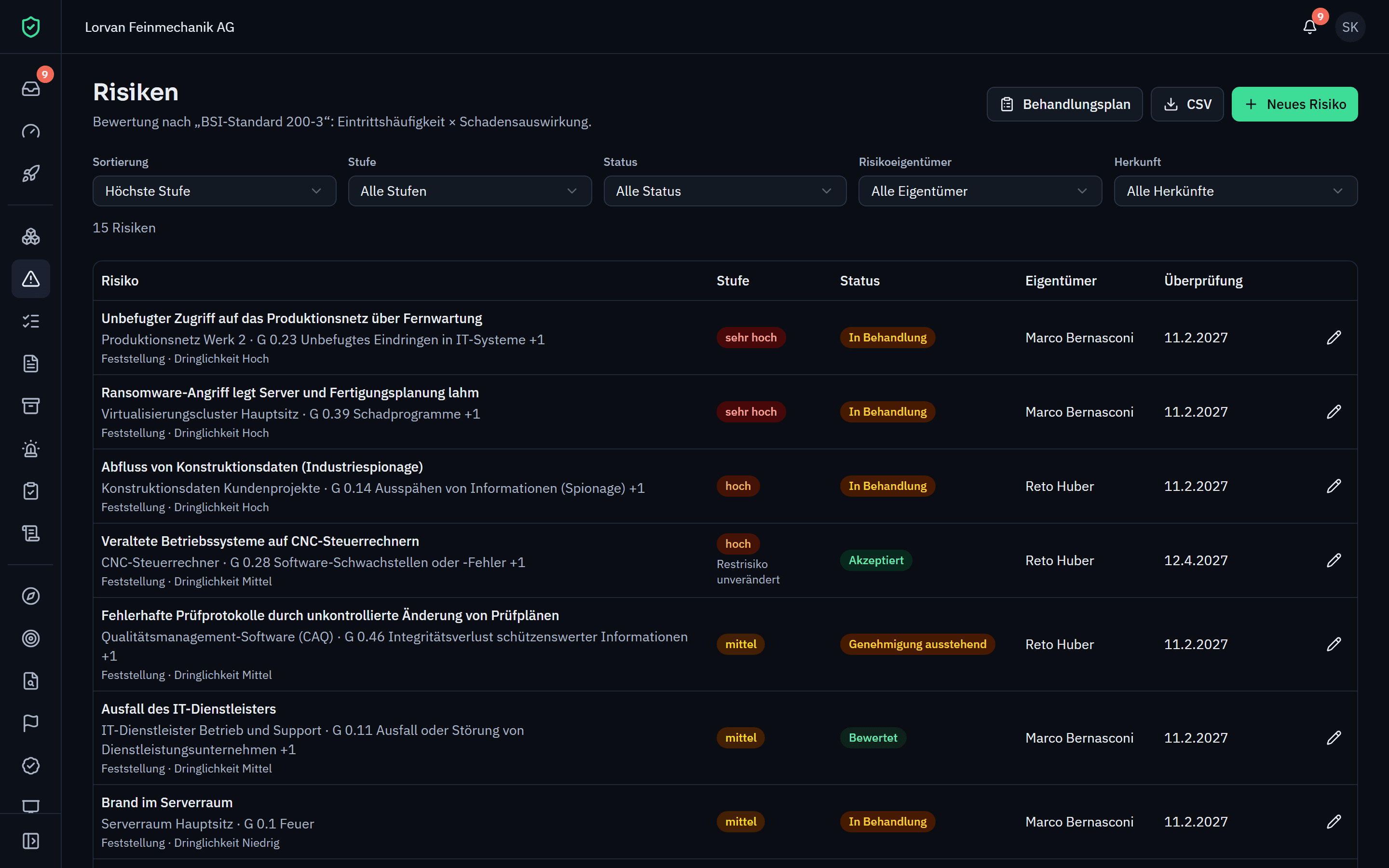Open the Alle Herkünfte dropdown
Image resolution: width=1389 pixels, height=868 pixels.
click(1236, 191)
